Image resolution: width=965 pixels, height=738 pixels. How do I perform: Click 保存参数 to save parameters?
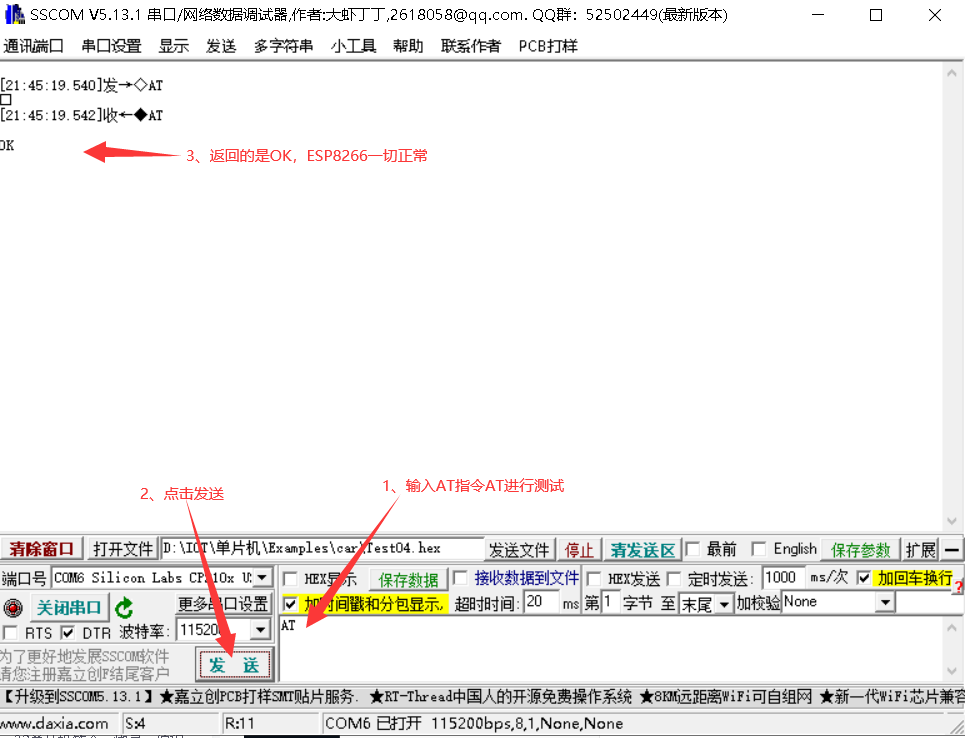click(x=860, y=549)
